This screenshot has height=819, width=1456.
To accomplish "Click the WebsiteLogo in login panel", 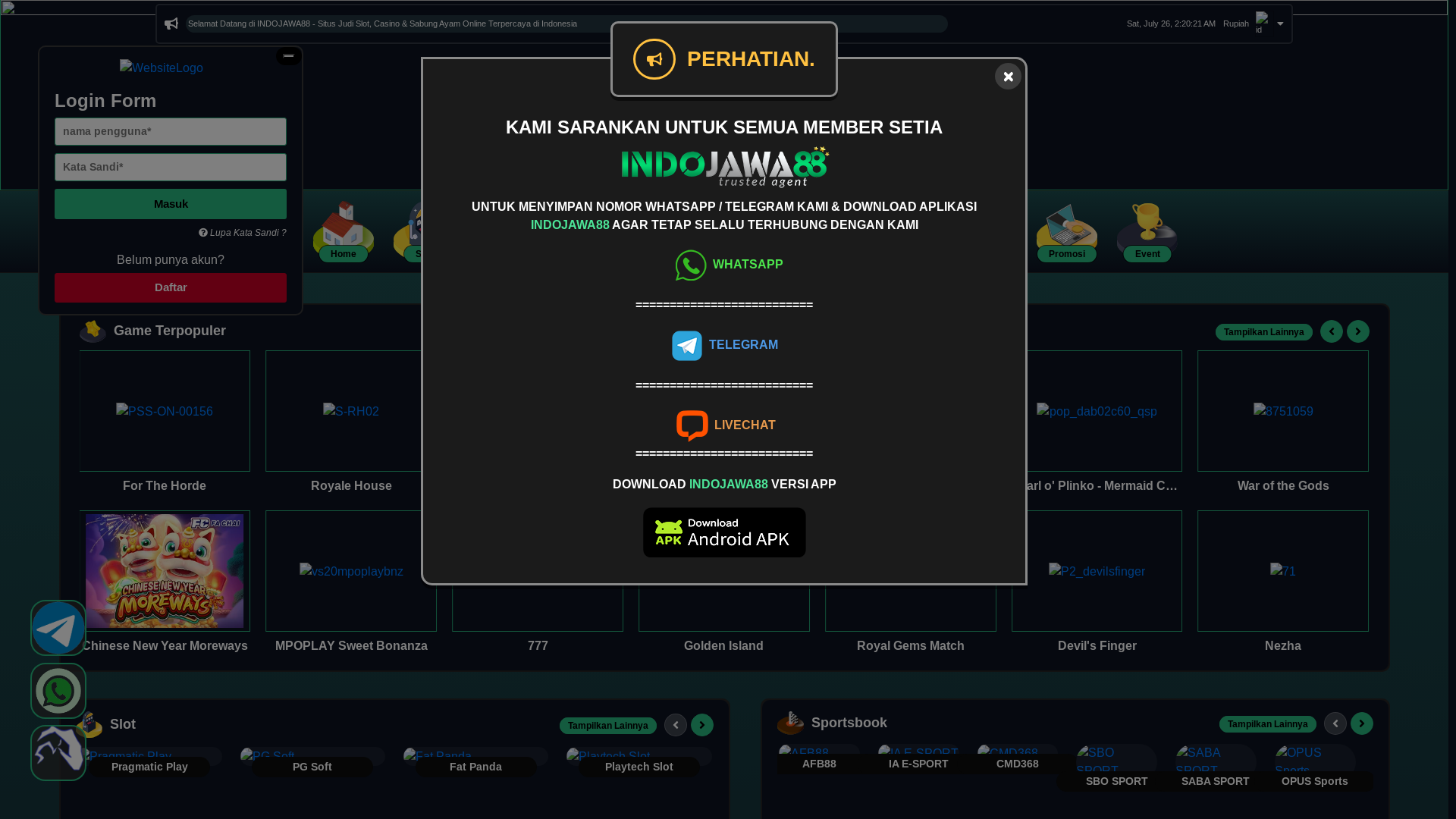I will (x=162, y=67).
